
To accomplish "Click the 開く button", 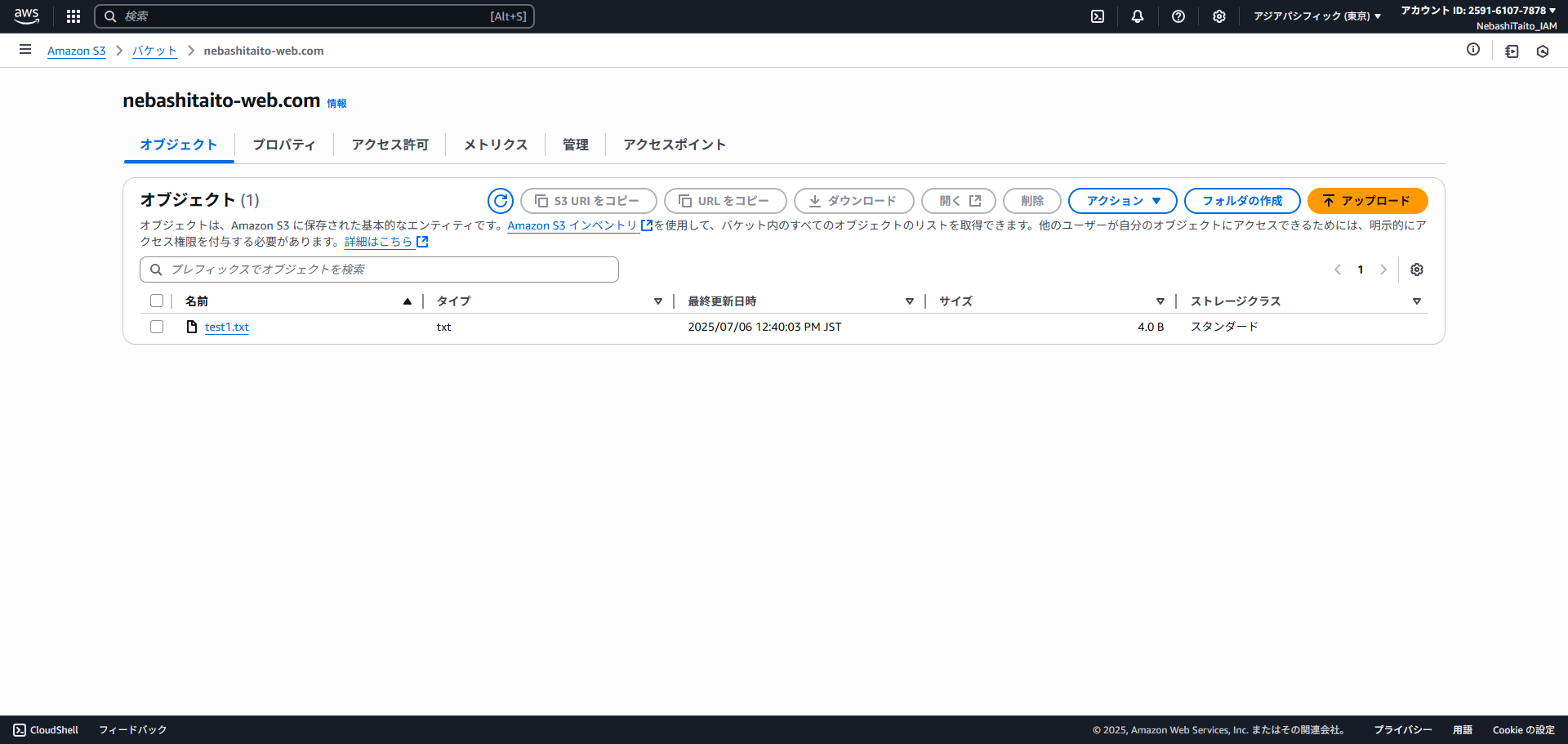I will point(959,201).
